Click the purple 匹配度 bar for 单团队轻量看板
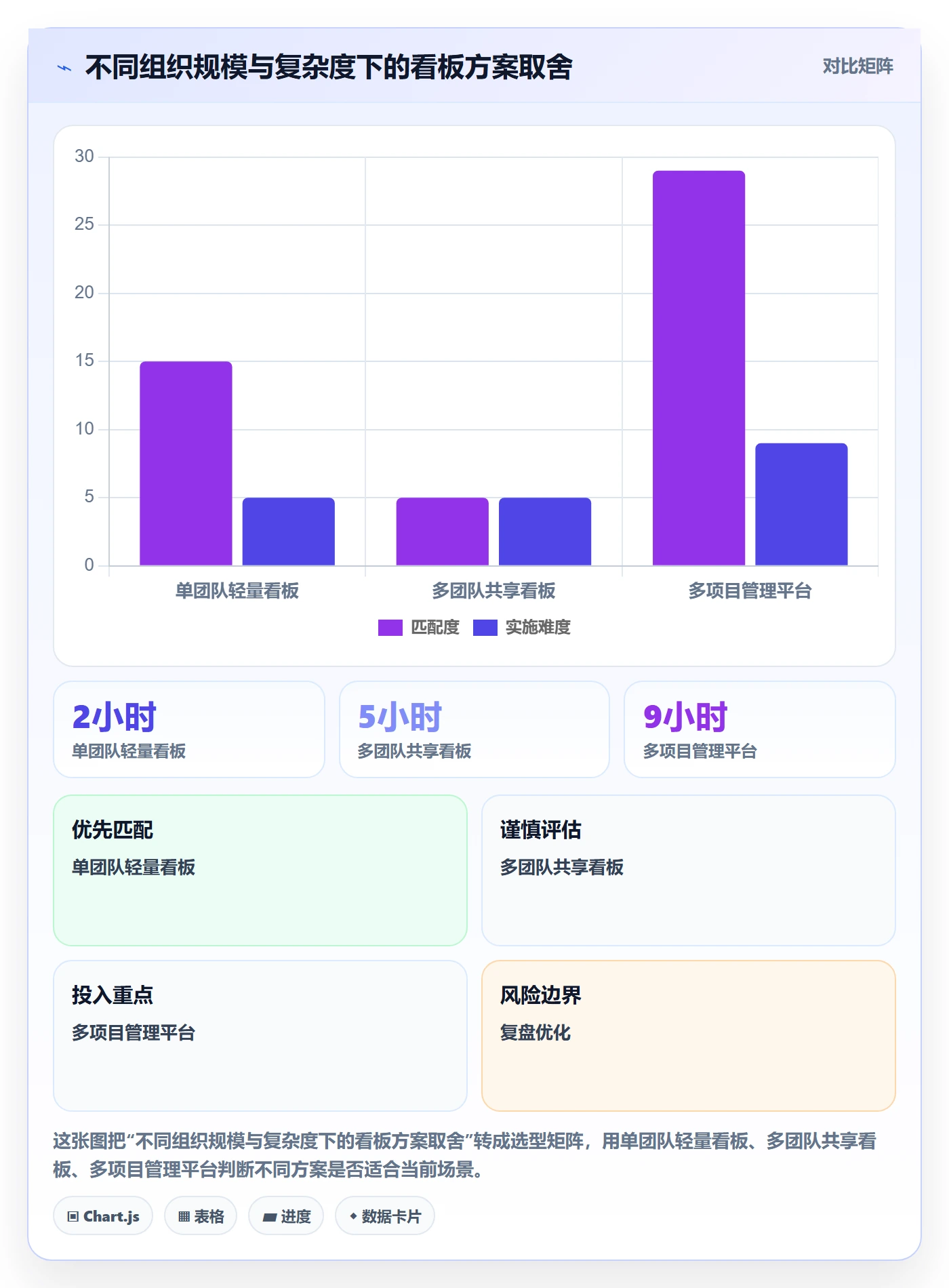Viewport: 949px width, 1288px height. 186,463
